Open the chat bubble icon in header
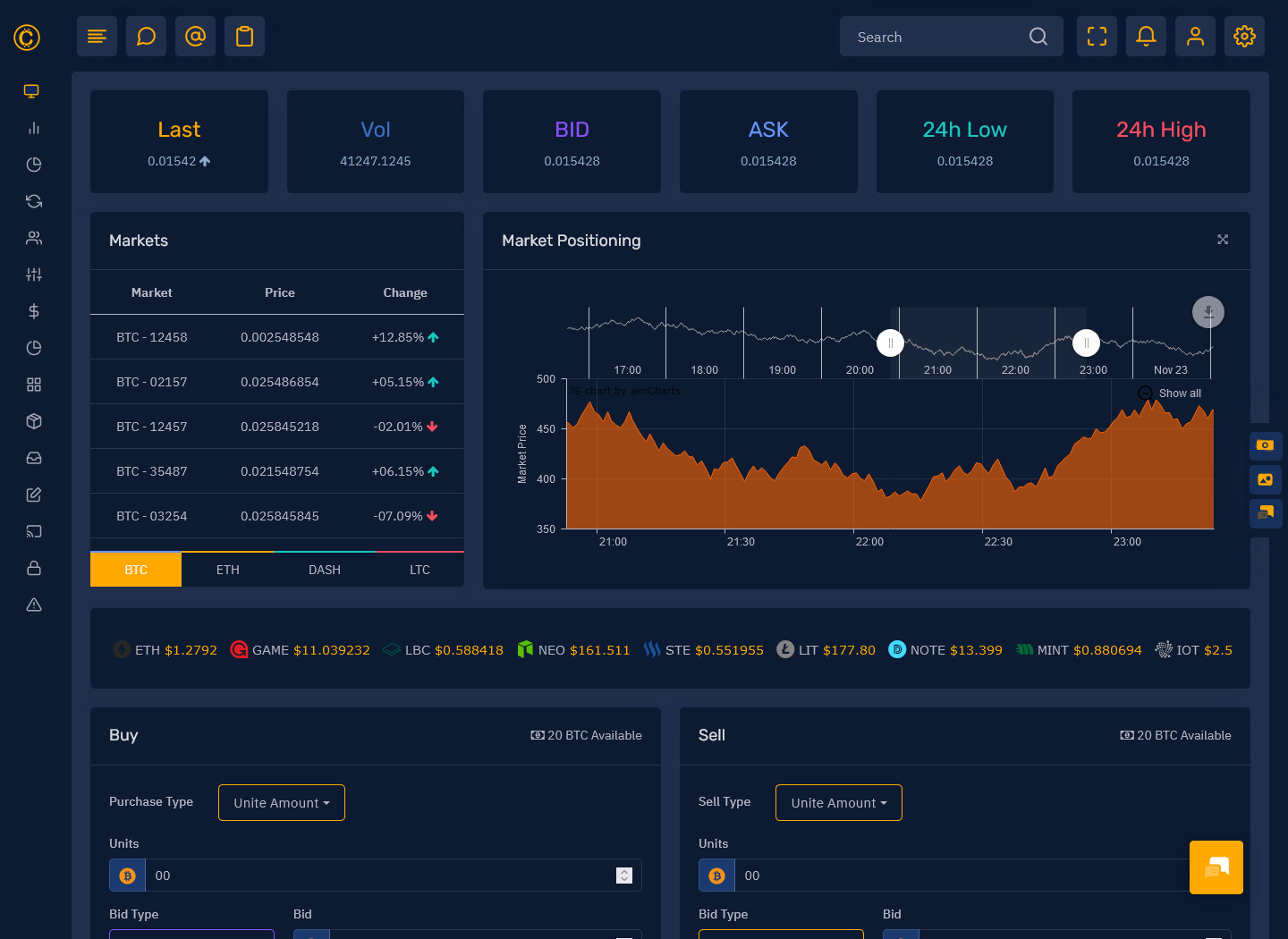Image resolution: width=1288 pixels, height=939 pixels. [146, 37]
